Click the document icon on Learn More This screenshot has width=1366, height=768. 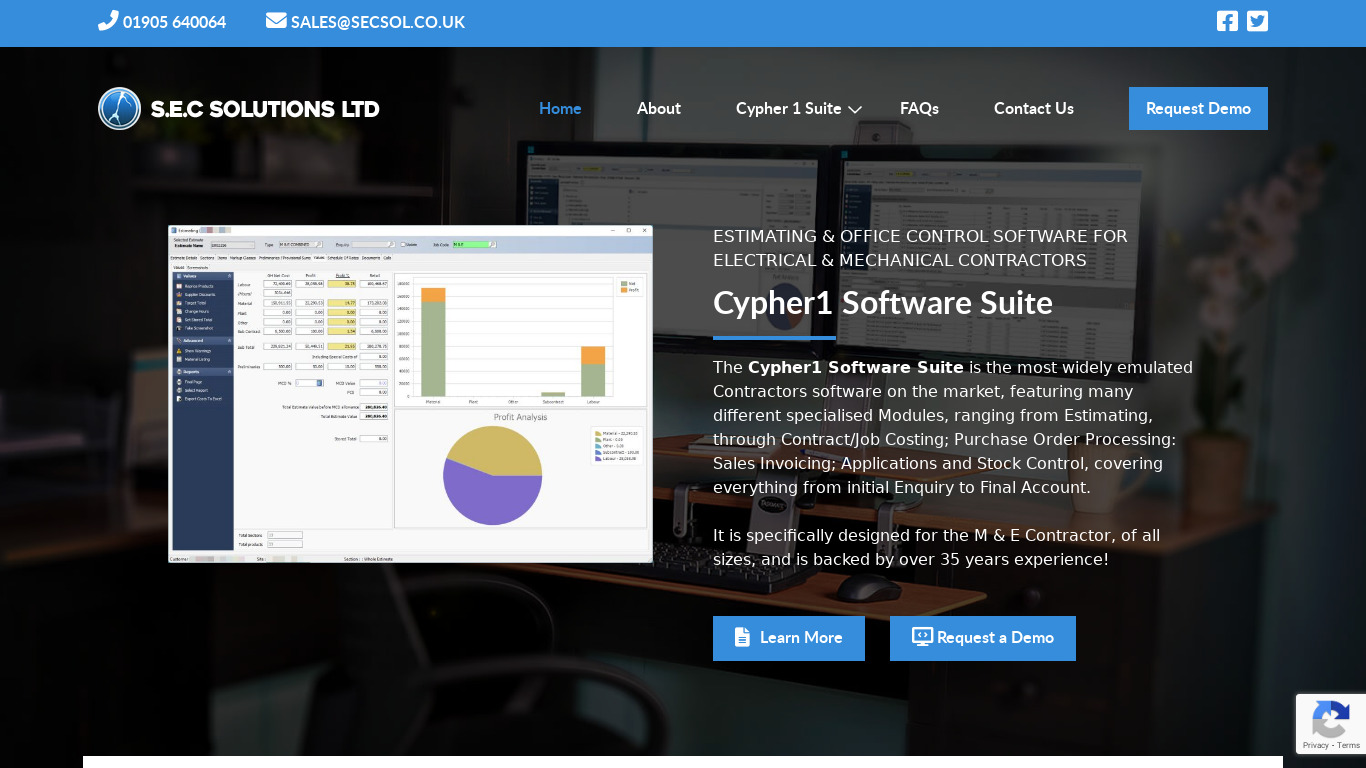pyautogui.click(x=742, y=637)
